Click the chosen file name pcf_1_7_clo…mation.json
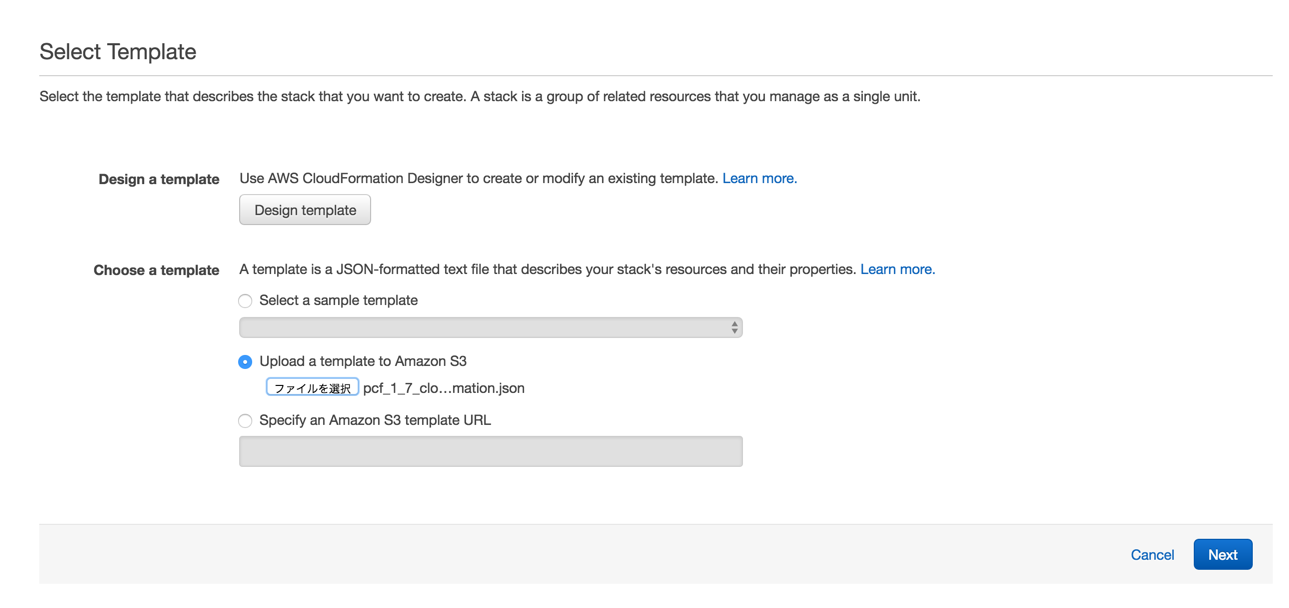 pyautogui.click(x=444, y=388)
